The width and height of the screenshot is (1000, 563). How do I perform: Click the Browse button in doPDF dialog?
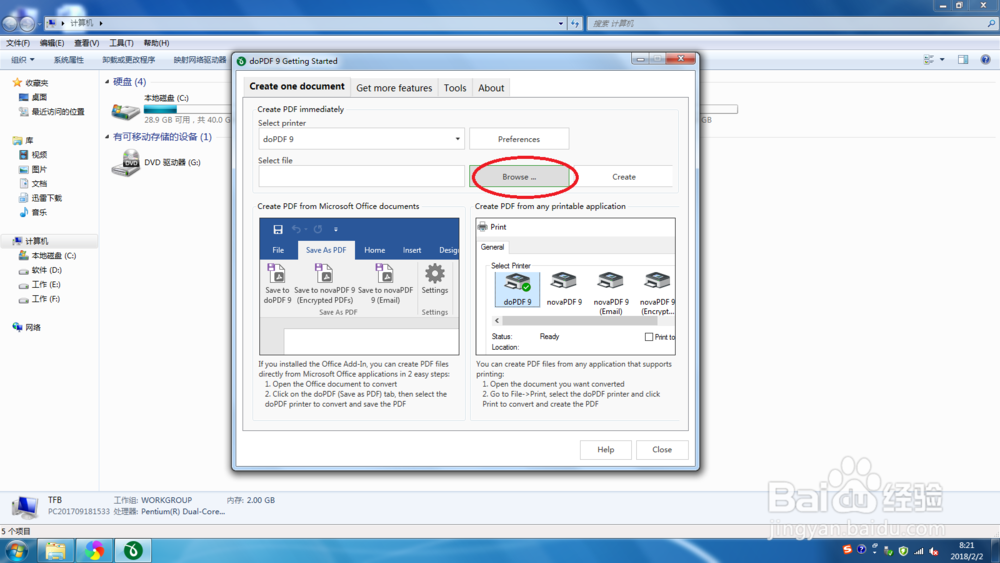(x=519, y=177)
